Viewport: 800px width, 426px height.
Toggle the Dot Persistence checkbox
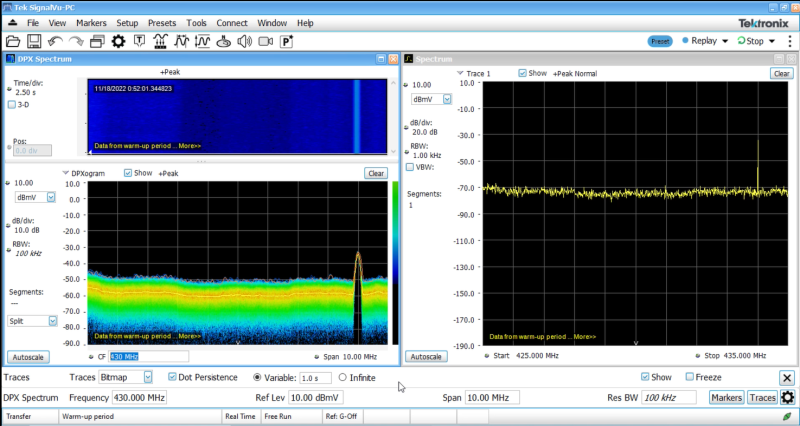[x=171, y=377]
